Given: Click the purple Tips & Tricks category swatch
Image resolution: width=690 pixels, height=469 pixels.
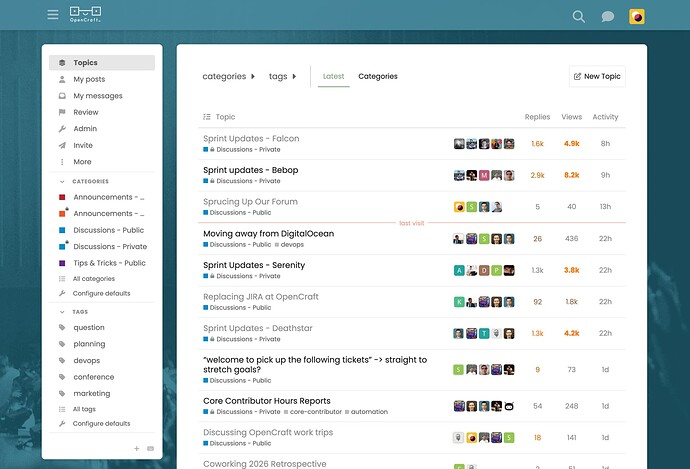Looking at the screenshot, I should point(62,263).
